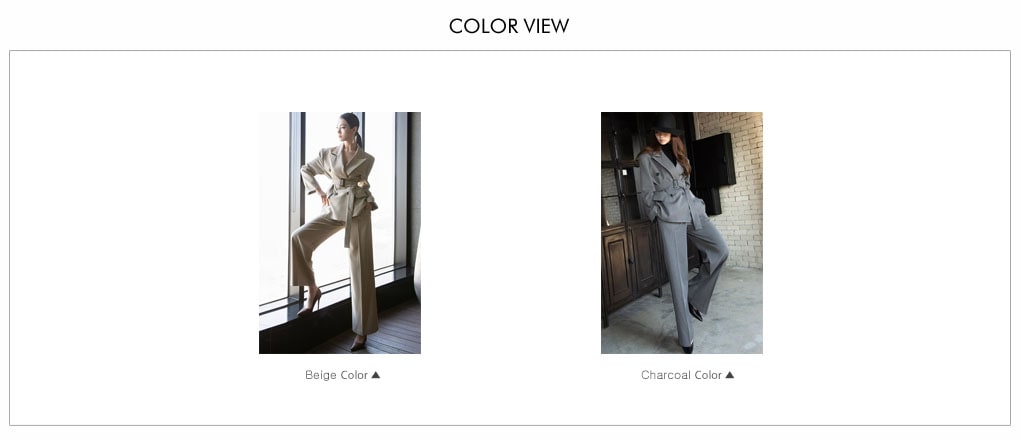1020x439 pixels.
Task: Click the high heel on the window ledge
Action: 310,302
